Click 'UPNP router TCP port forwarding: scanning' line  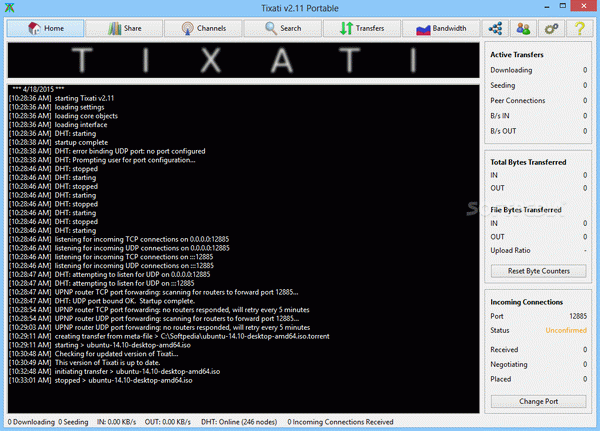[x=153, y=292]
